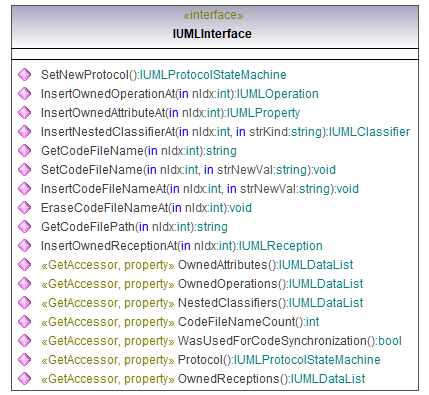Click the diamond icon beside InsertCodeFileNameAt
This screenshot has height=395, width=429.
pos(24,189)
